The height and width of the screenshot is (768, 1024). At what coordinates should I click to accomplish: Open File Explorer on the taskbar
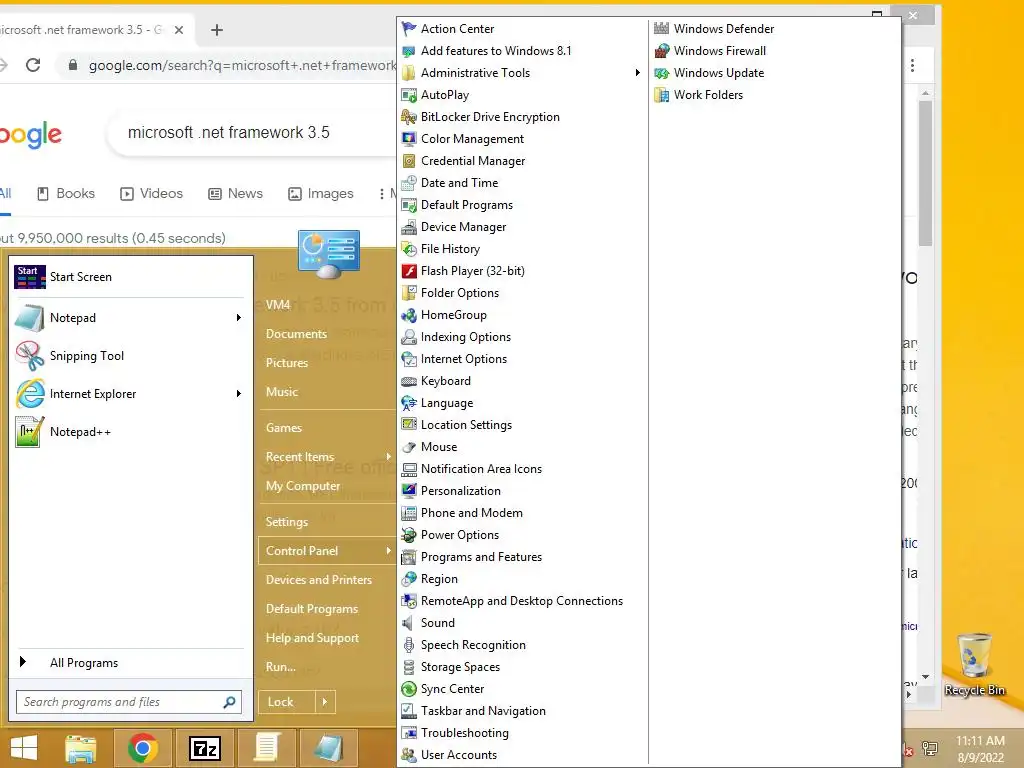81,748
